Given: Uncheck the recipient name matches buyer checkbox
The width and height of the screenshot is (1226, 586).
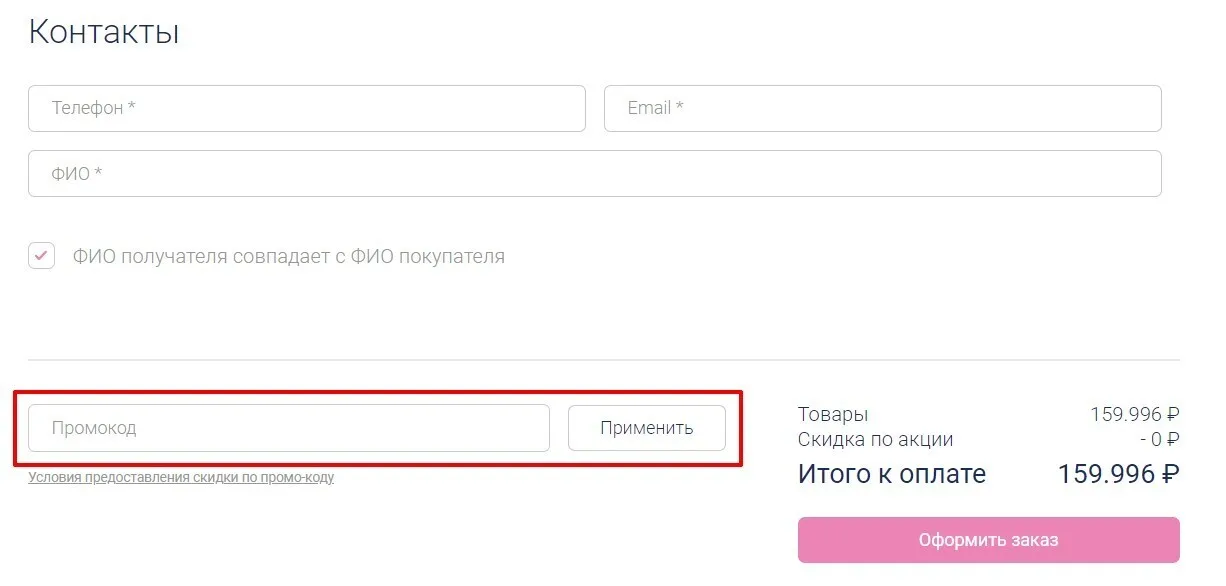Looking at the screenshot, I should pos(41,256).
